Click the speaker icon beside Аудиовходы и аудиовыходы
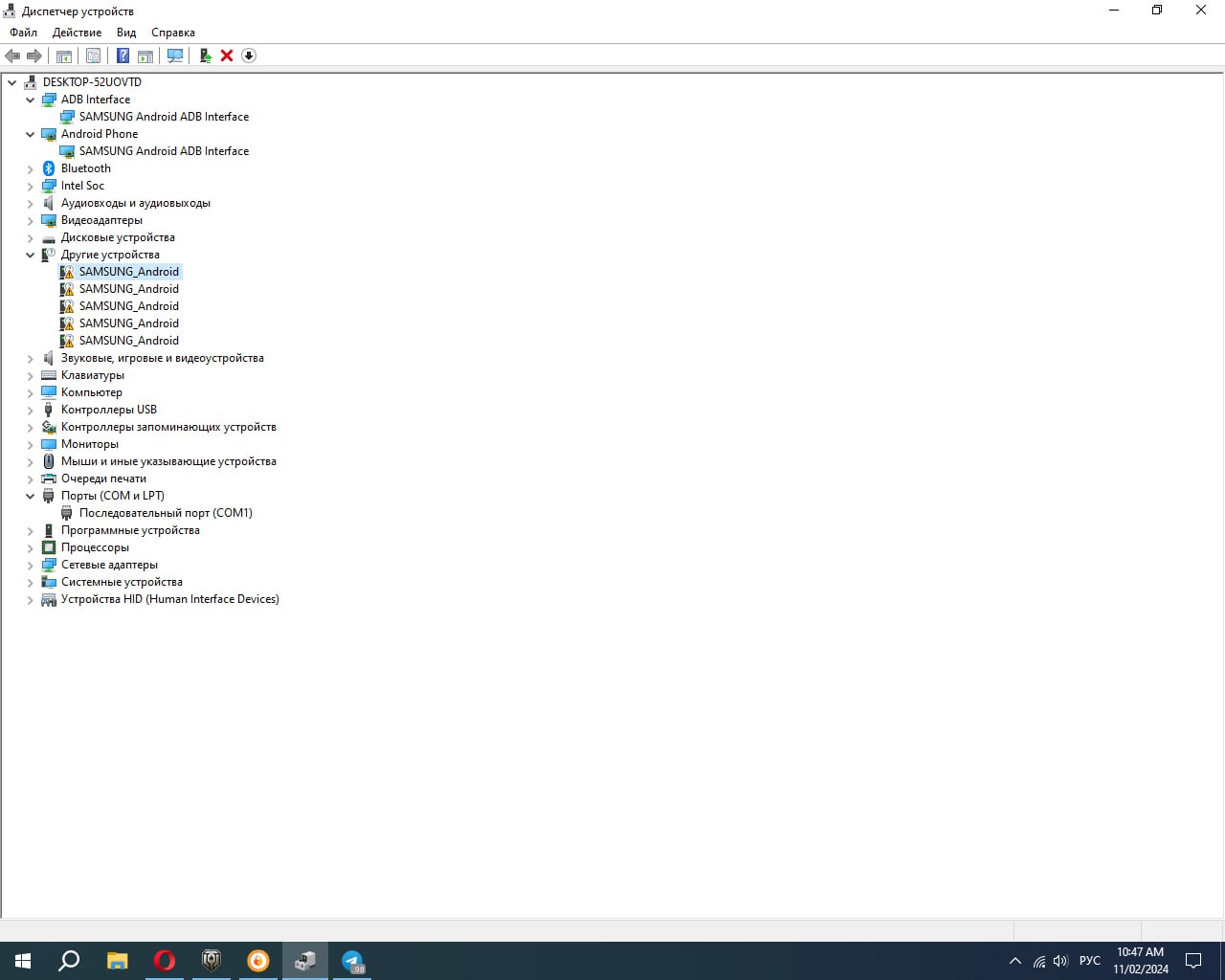 (x=49, y=203)
